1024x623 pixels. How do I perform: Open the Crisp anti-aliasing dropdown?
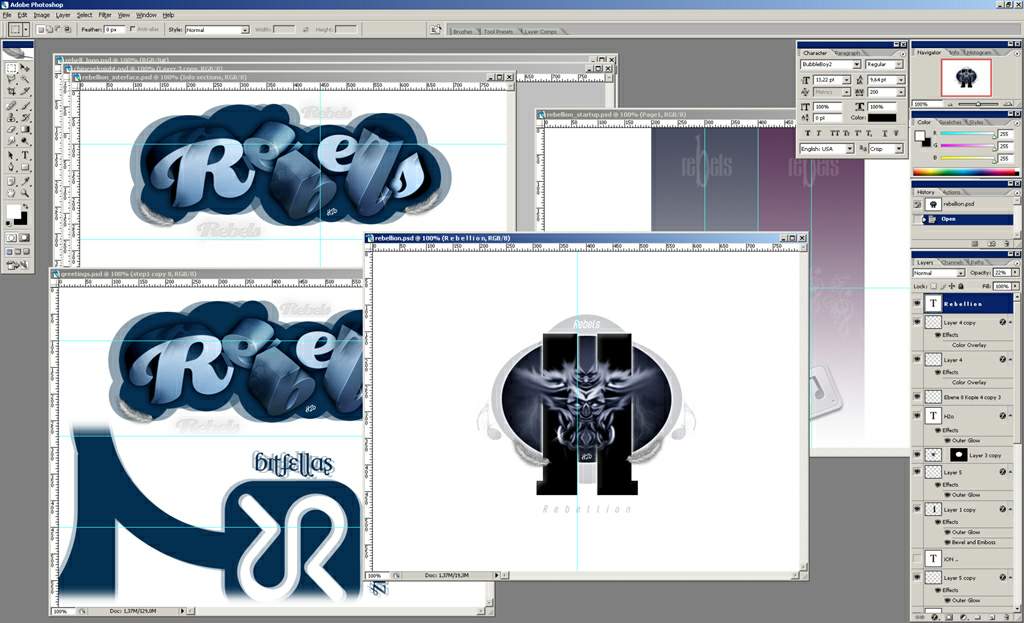899,149
